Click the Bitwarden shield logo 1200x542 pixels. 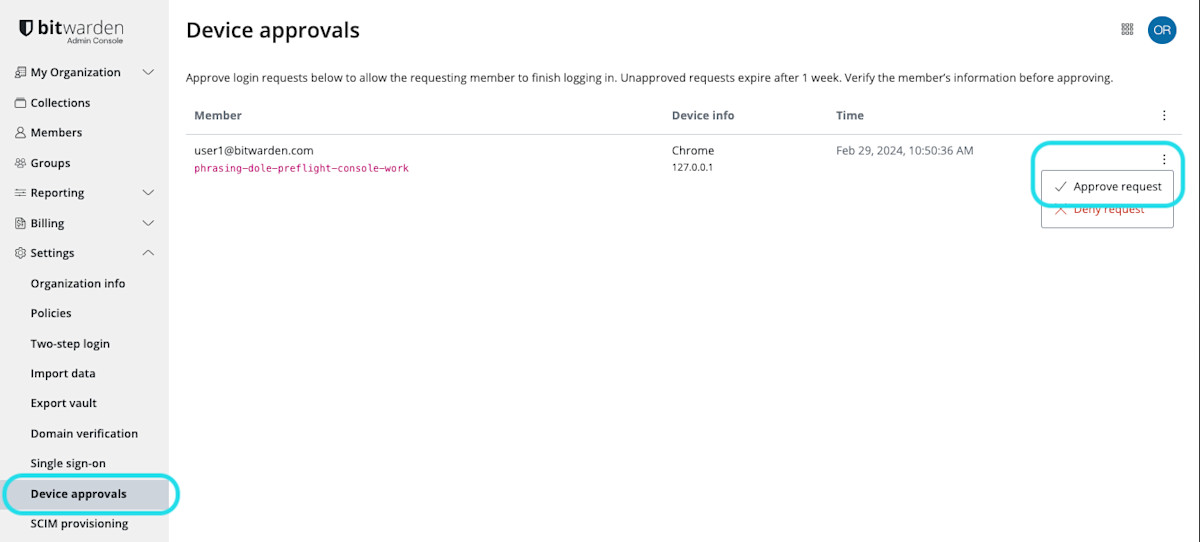pyautogui.click(x=26, y=29)
